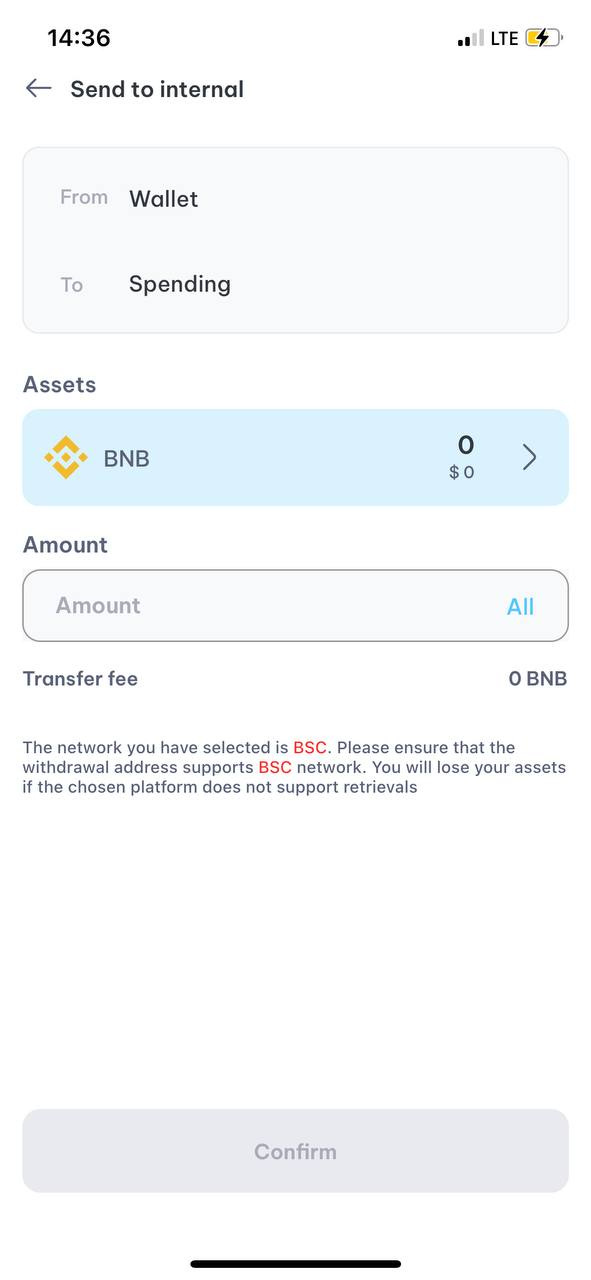Click the Amount input field
Viewport: 591px width, 1280px height.
click(250, 606)
